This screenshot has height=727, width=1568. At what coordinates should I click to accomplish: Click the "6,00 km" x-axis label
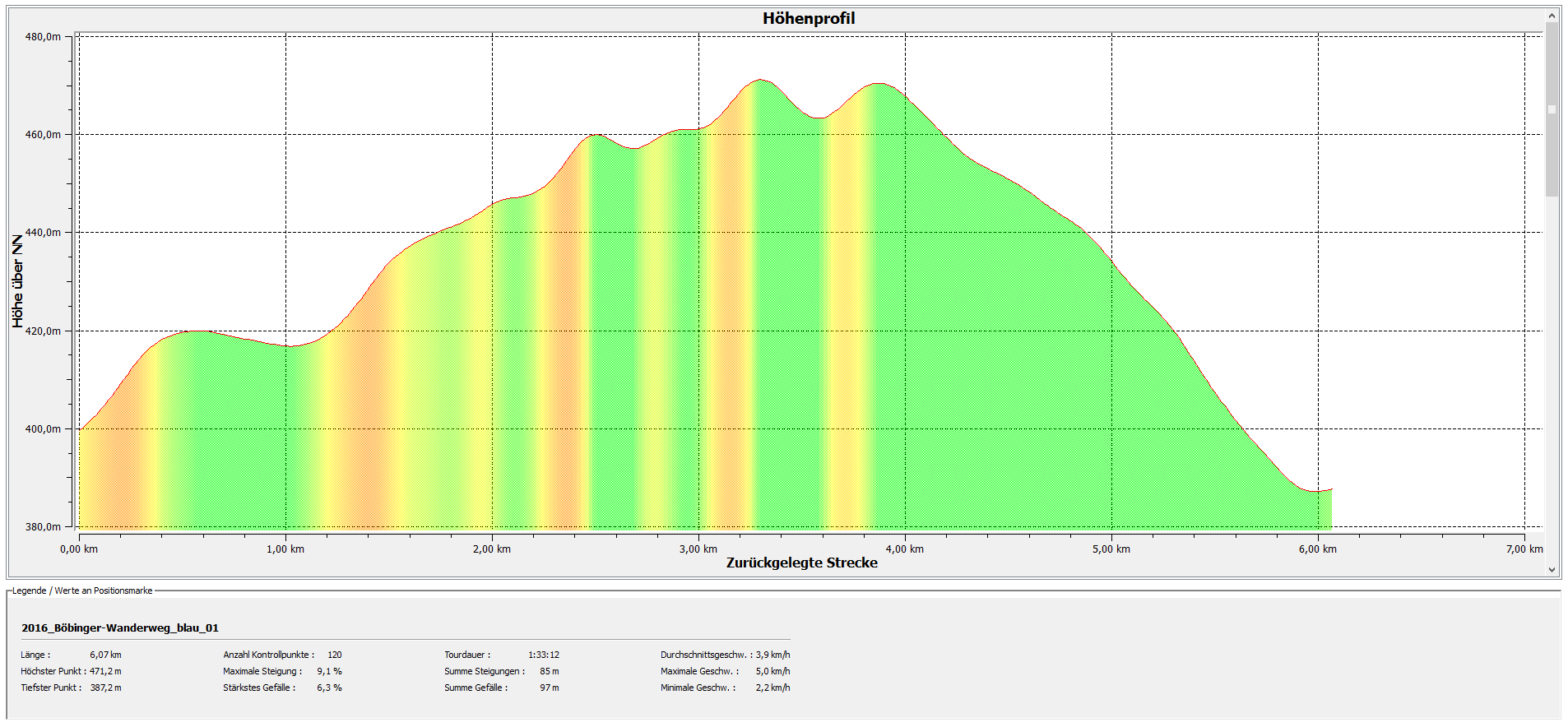click(x=1318, y=549)
